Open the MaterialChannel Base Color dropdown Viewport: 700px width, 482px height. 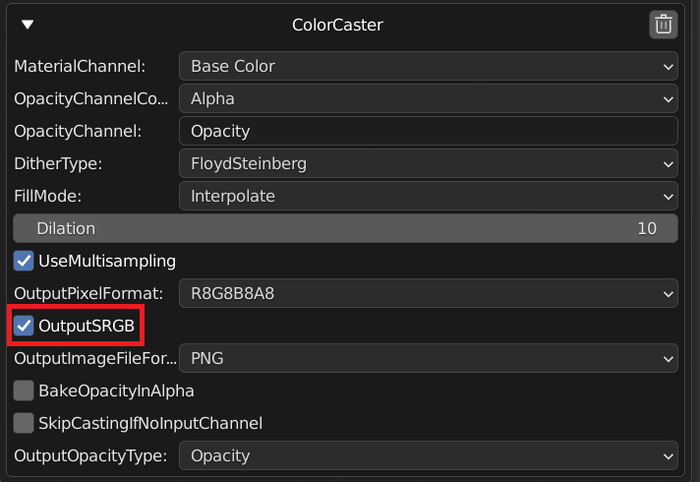point(428,66)
